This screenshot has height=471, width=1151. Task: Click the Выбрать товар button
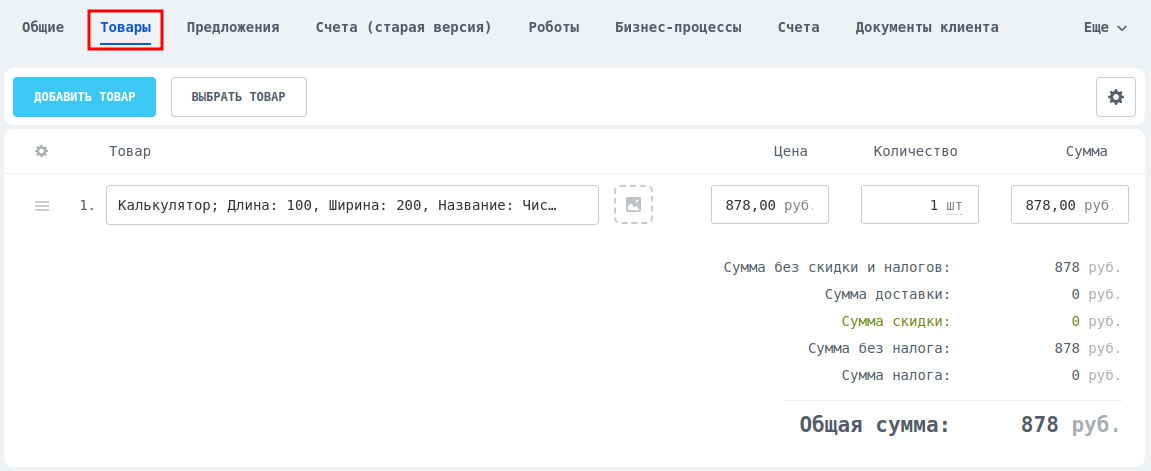tap(239, 97)
